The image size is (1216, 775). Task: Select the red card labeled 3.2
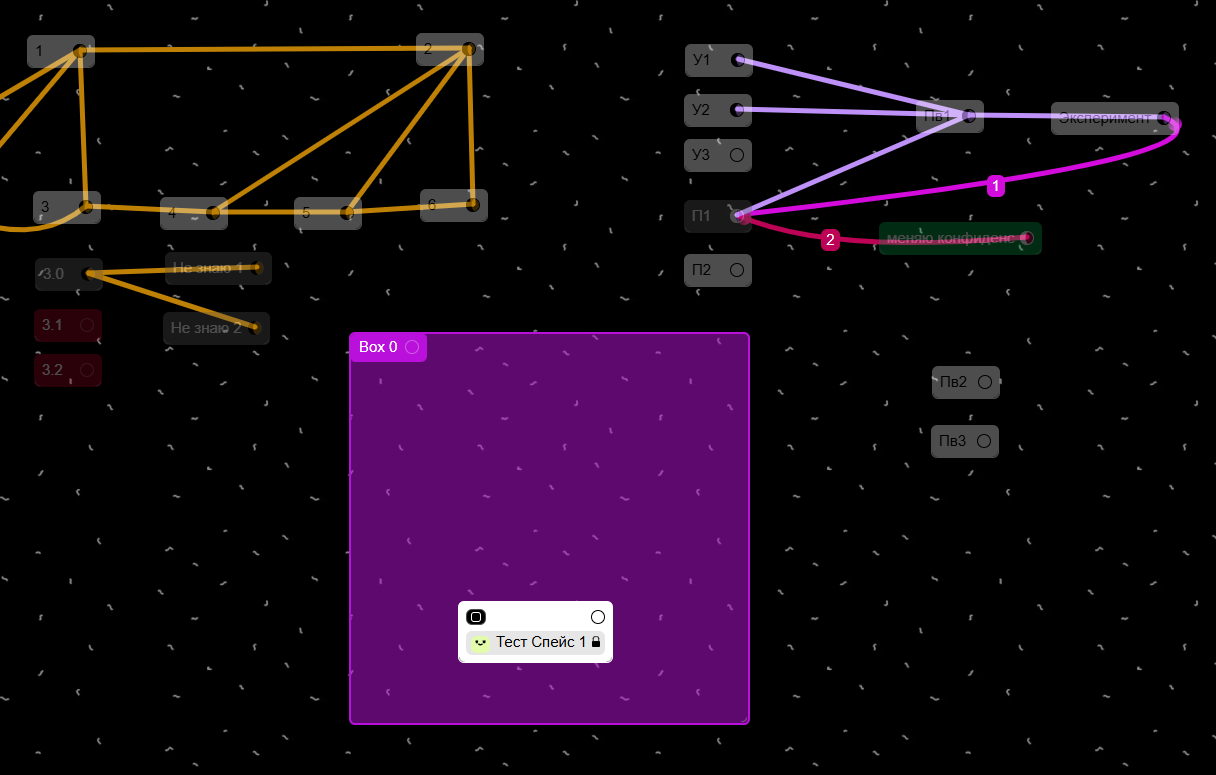pos(68,370)
